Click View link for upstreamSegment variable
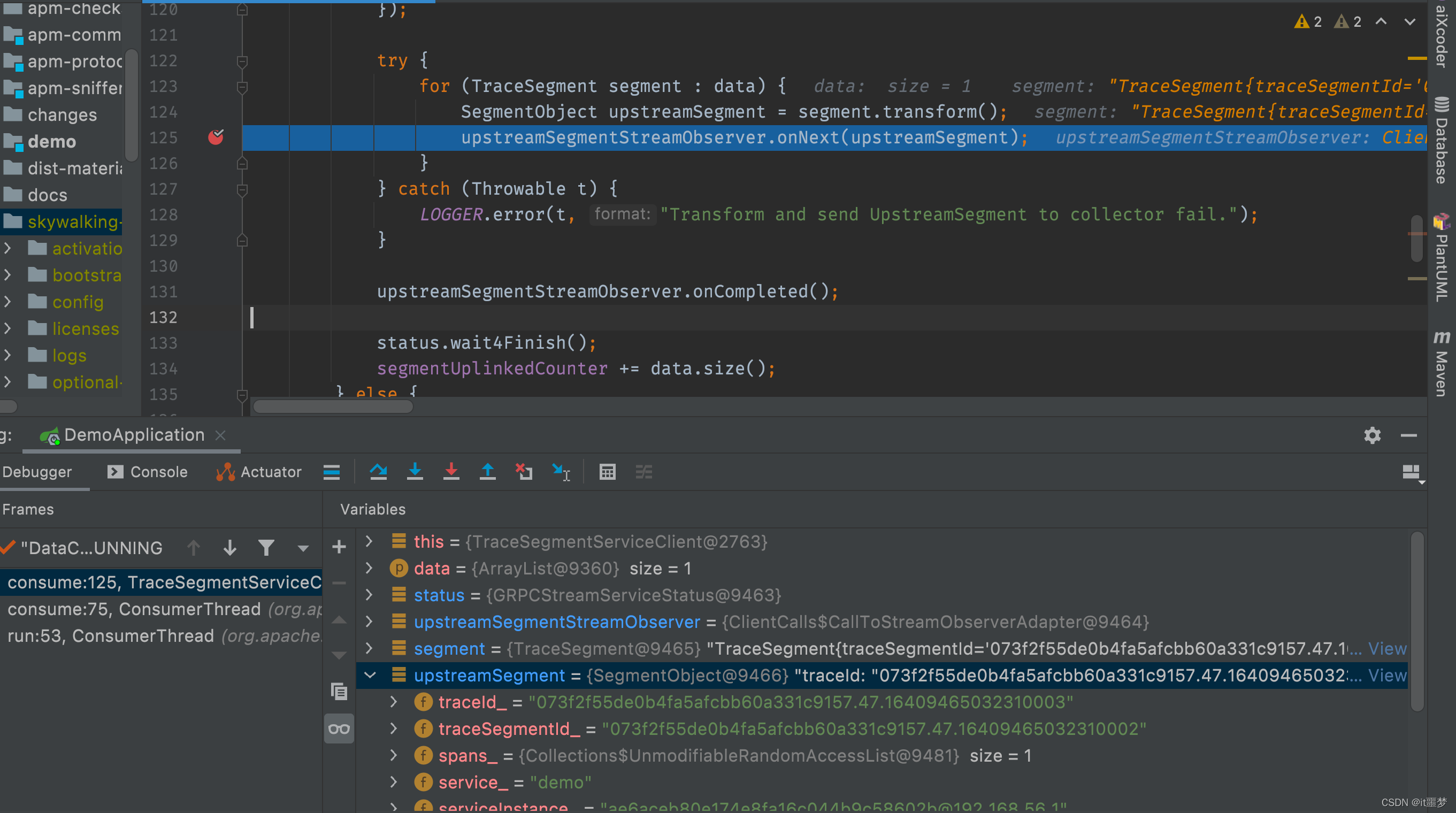The width and height of the screenshot is (1456, 813). (1387, 675)
